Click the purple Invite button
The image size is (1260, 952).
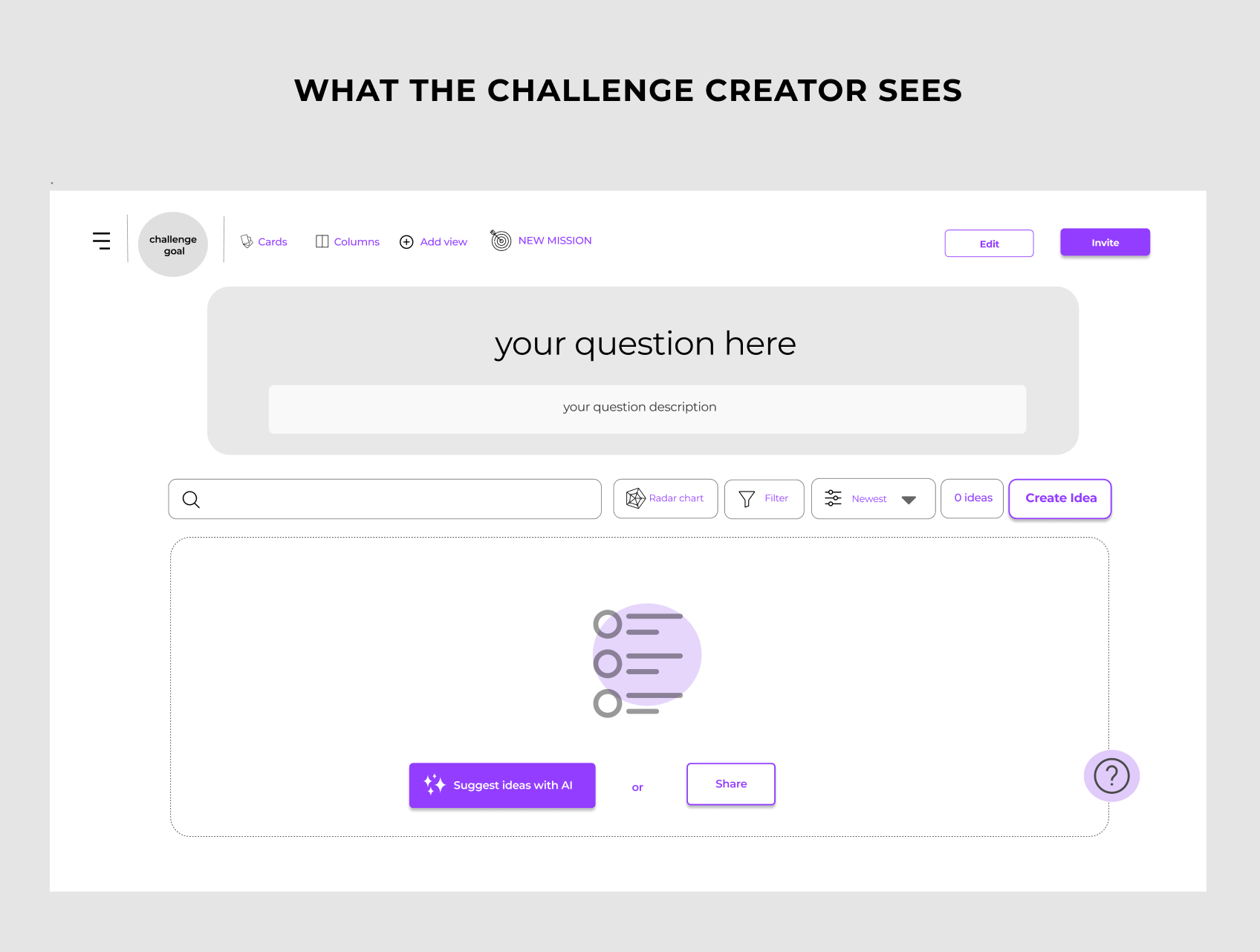tap(1105, 242)
